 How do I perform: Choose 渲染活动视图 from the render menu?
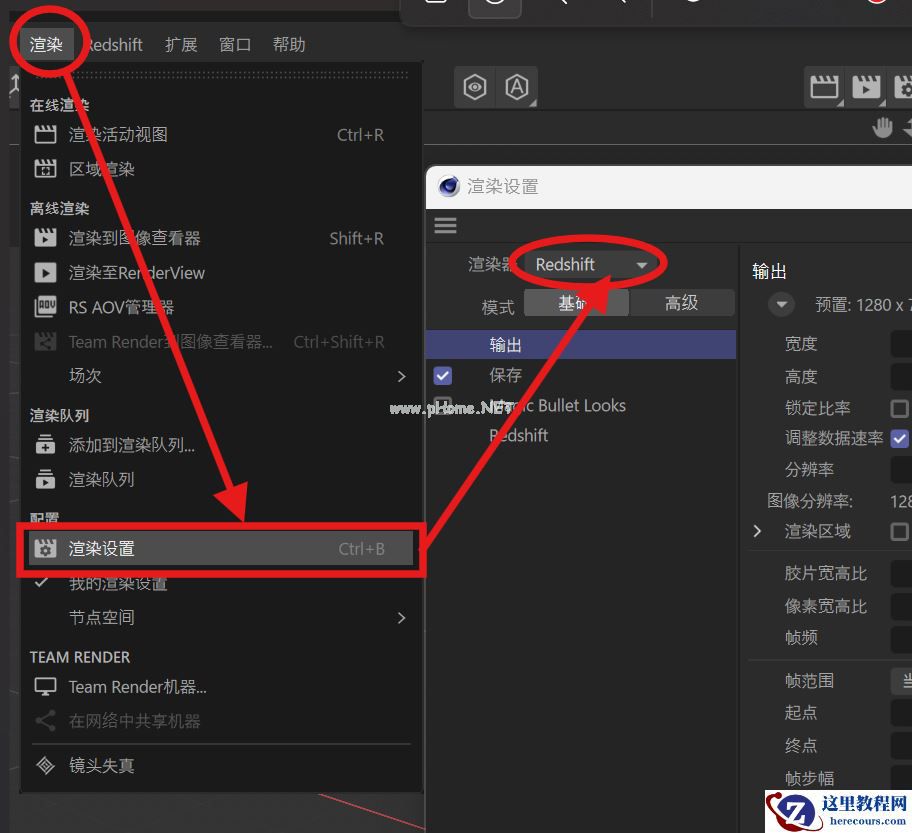(x=221, y=135)
